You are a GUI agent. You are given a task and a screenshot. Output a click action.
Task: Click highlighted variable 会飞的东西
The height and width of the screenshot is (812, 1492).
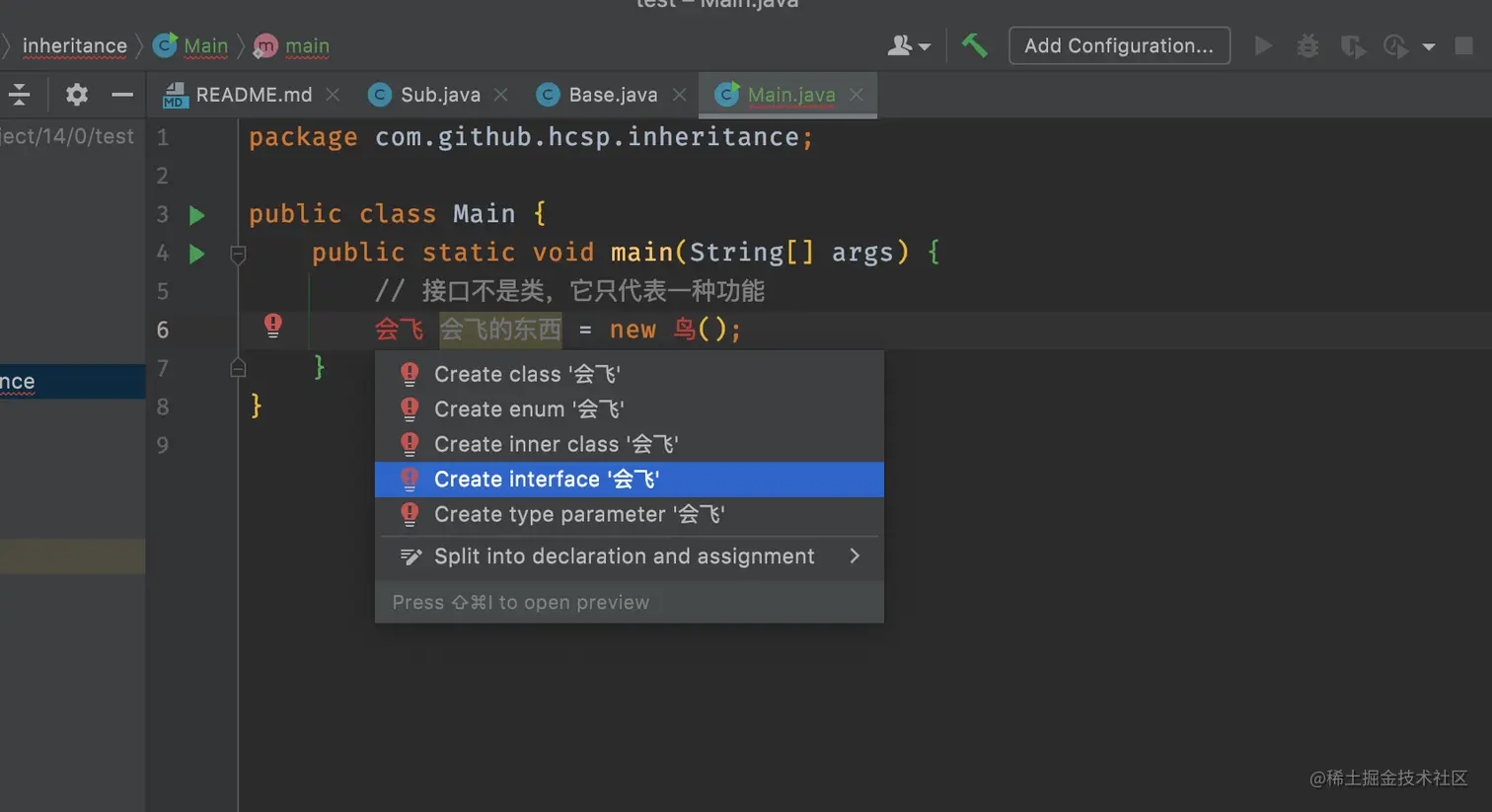point(500,330)
